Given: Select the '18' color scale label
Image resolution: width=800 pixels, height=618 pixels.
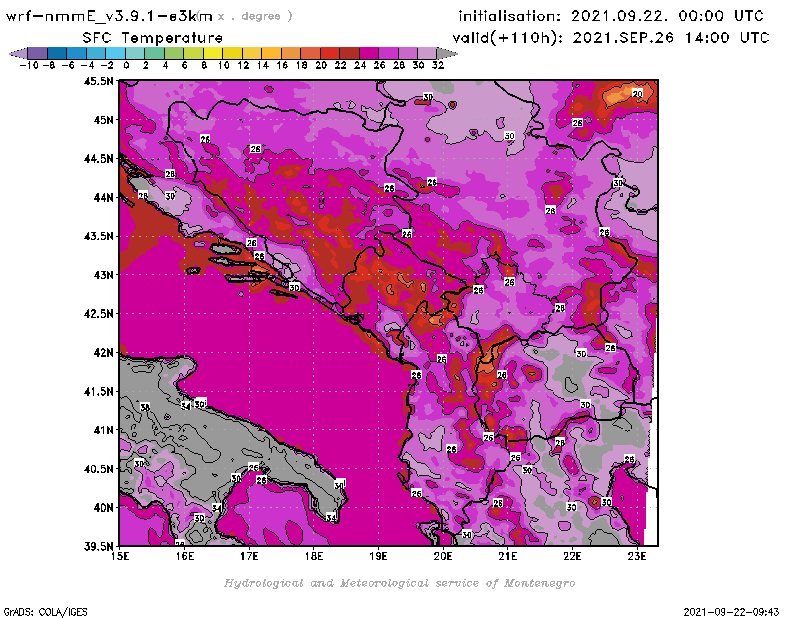Looking at the screenshot, I should tap(302, 65).
